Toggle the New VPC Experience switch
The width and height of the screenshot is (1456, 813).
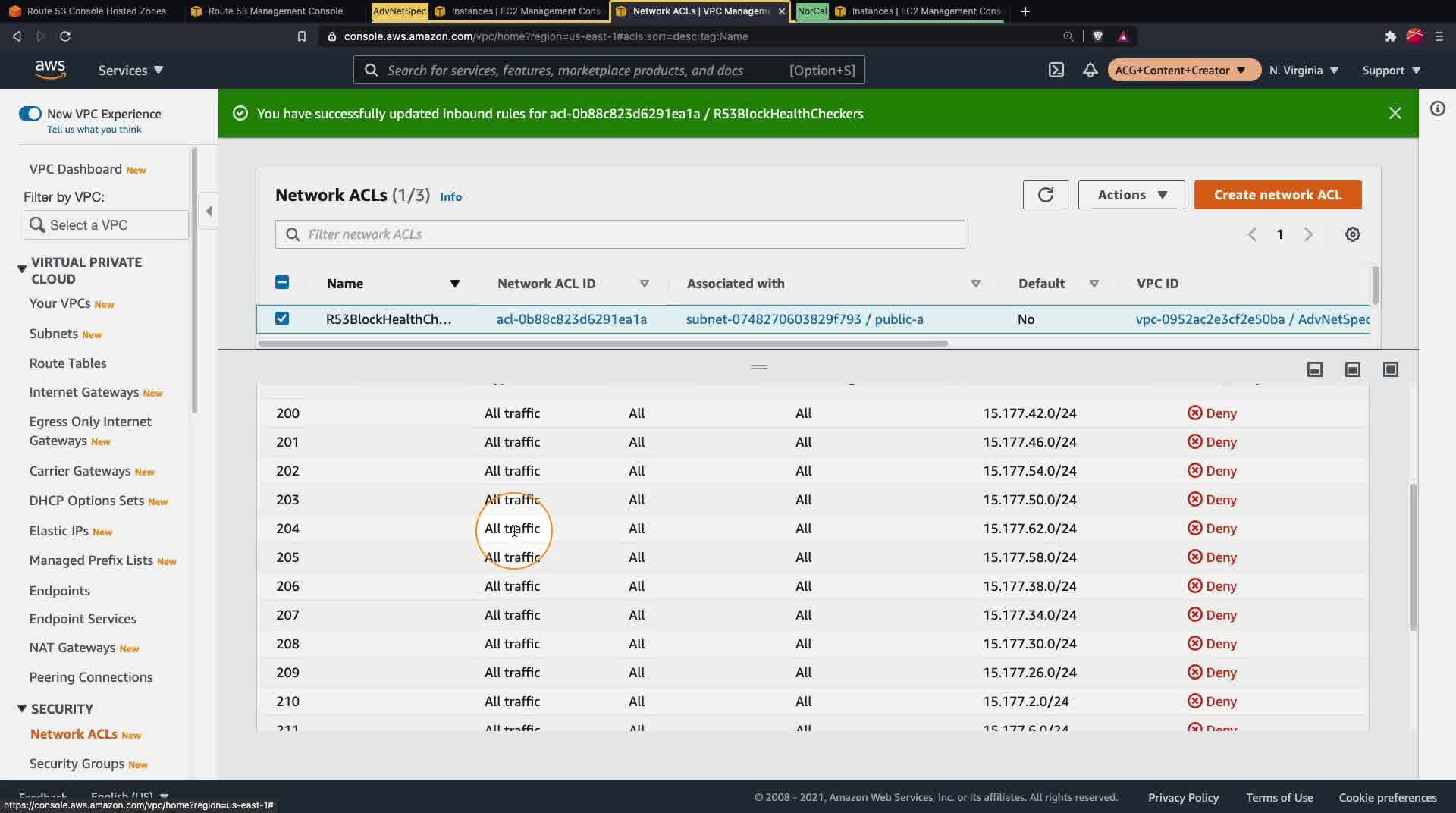click(30, 114)
